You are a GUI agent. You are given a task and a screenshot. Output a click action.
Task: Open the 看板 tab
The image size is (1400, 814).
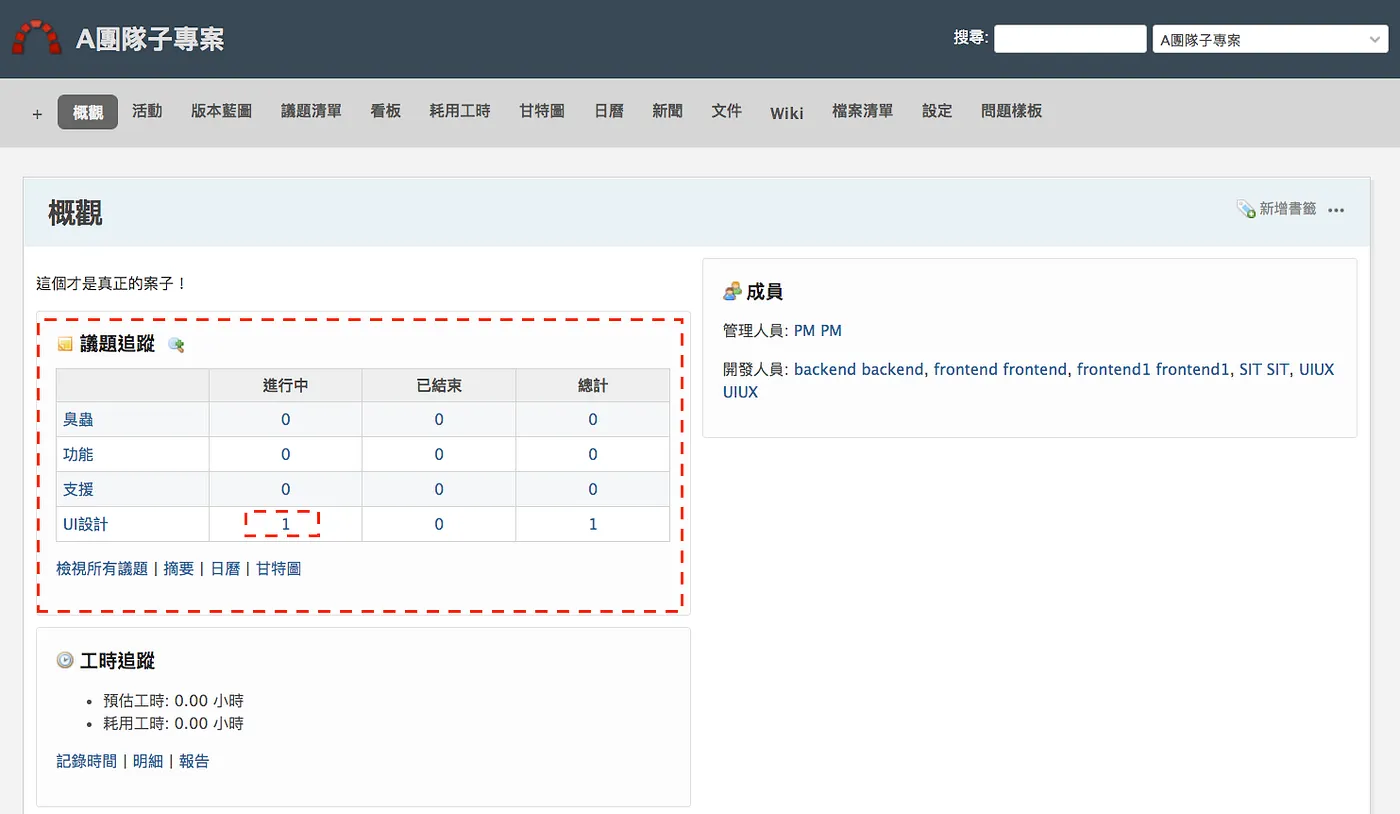click(x=386, y=111)
